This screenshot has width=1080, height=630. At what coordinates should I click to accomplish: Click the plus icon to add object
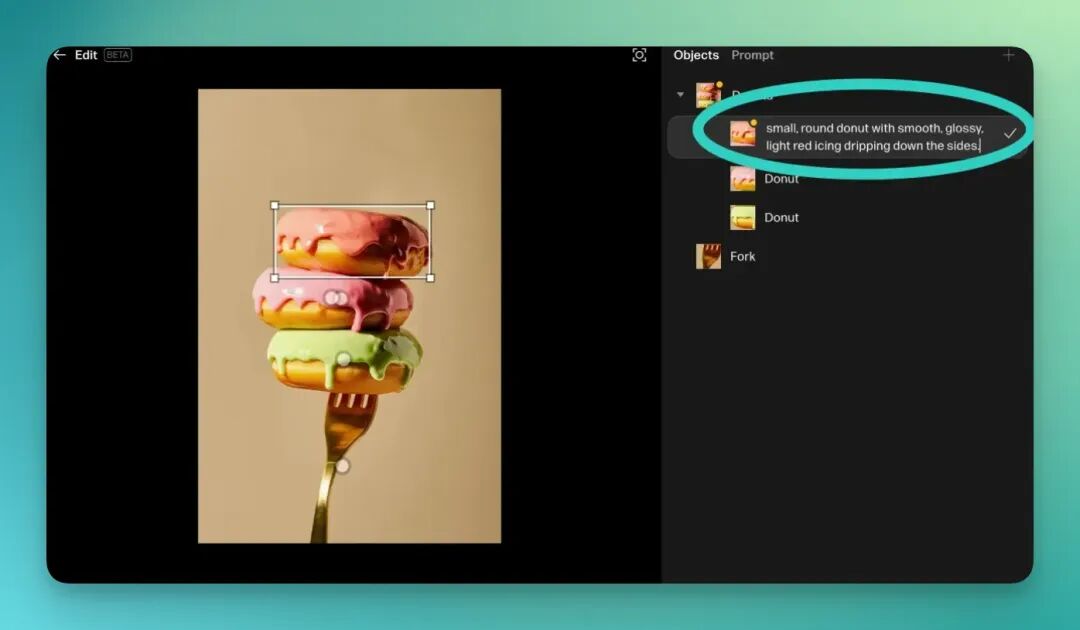coord(1008,55)
